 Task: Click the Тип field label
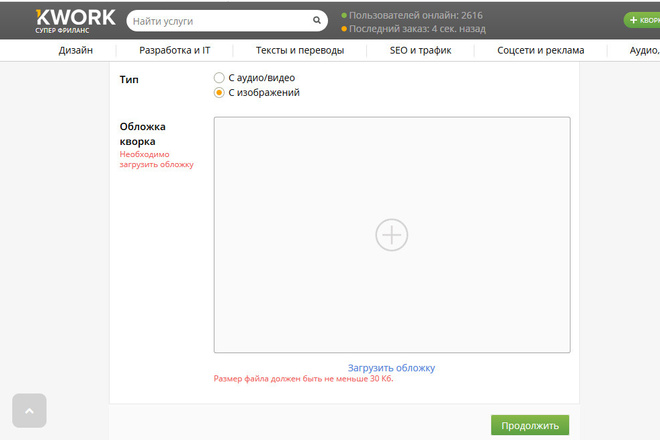click(129, 80)
